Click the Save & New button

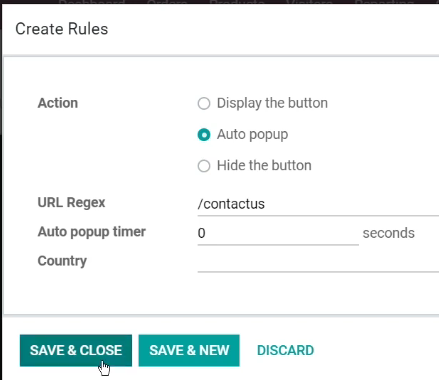pyautogui.click(x=189, y=350)
